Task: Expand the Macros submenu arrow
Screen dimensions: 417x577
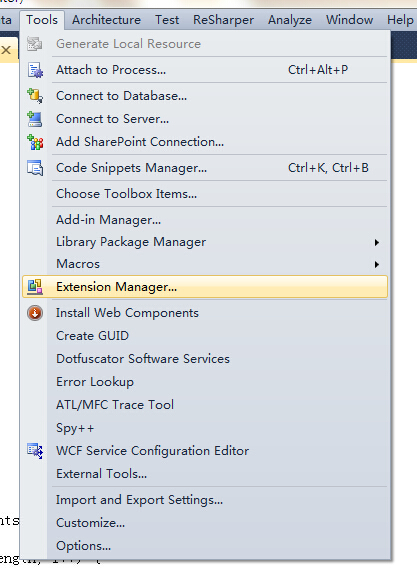Action: [377, 264]
